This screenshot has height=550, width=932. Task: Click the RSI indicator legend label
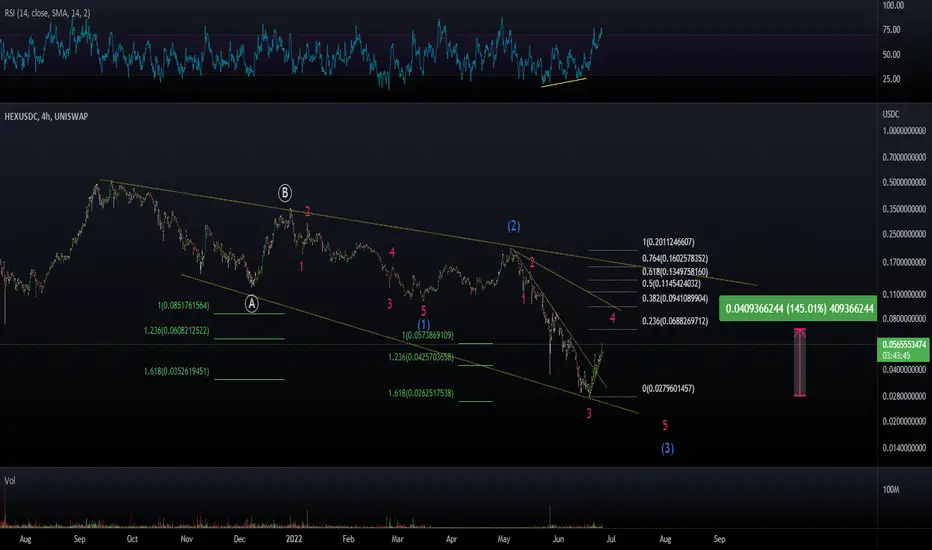(x=48, y=13)
